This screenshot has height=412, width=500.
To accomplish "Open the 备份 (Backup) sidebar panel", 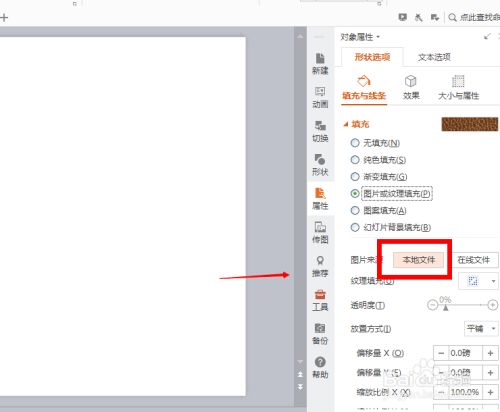I will 320,334.
